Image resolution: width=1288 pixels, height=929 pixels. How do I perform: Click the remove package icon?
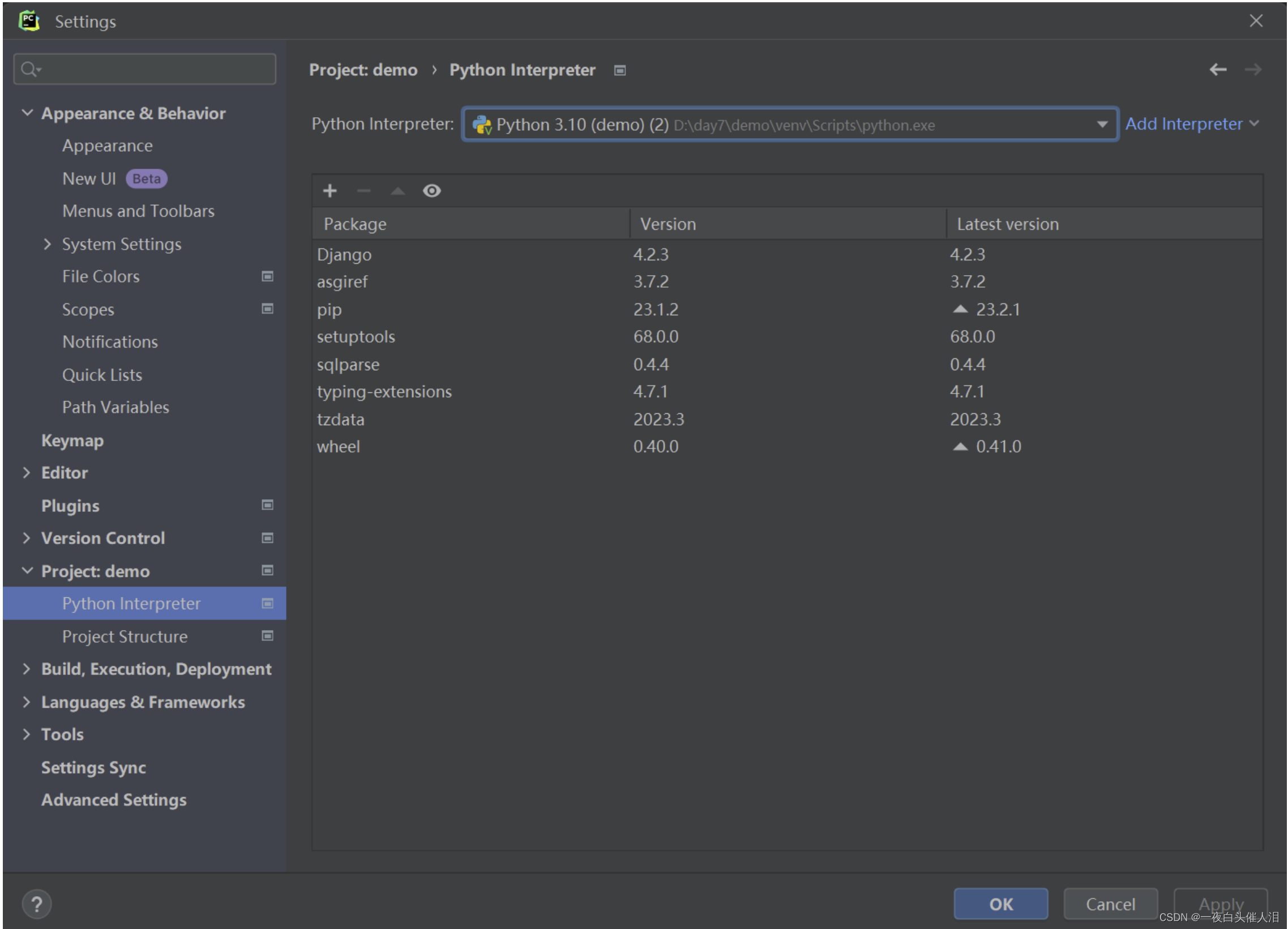coord(364,190)
